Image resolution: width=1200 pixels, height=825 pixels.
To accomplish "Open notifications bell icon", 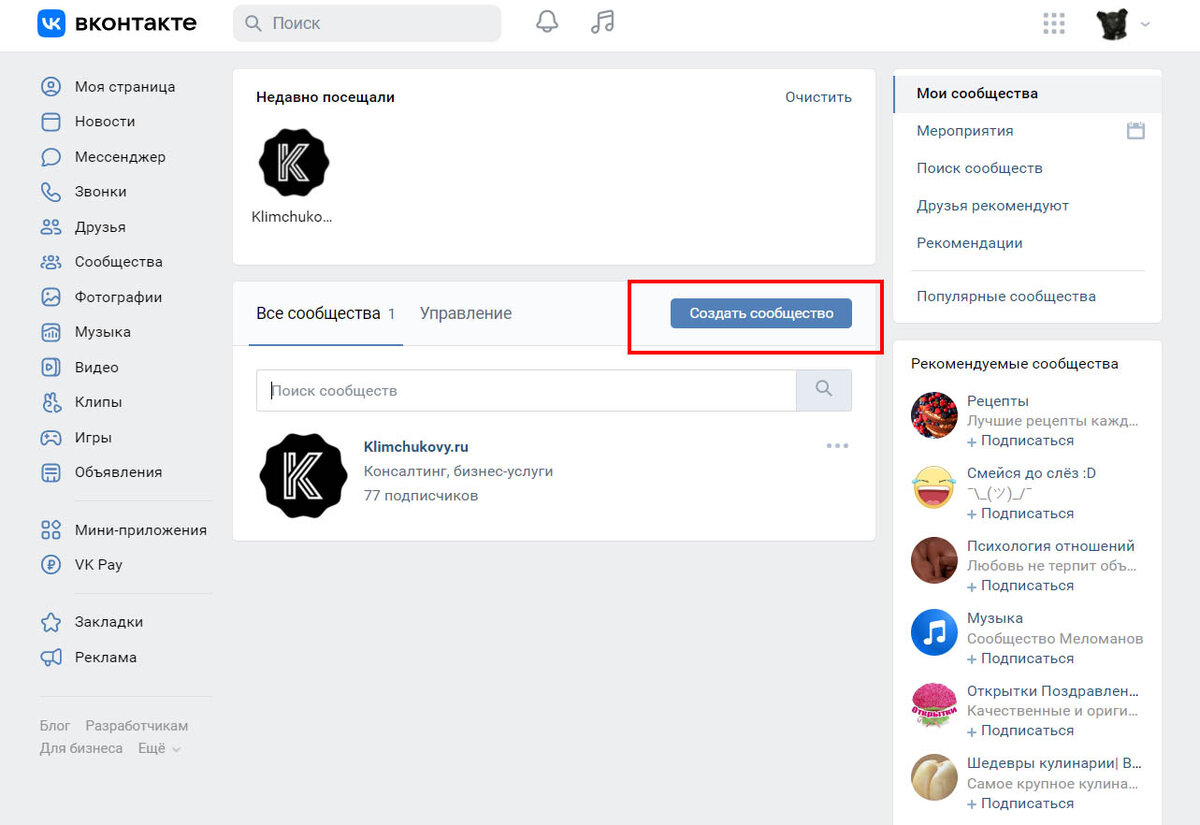I will click(547, 22).
